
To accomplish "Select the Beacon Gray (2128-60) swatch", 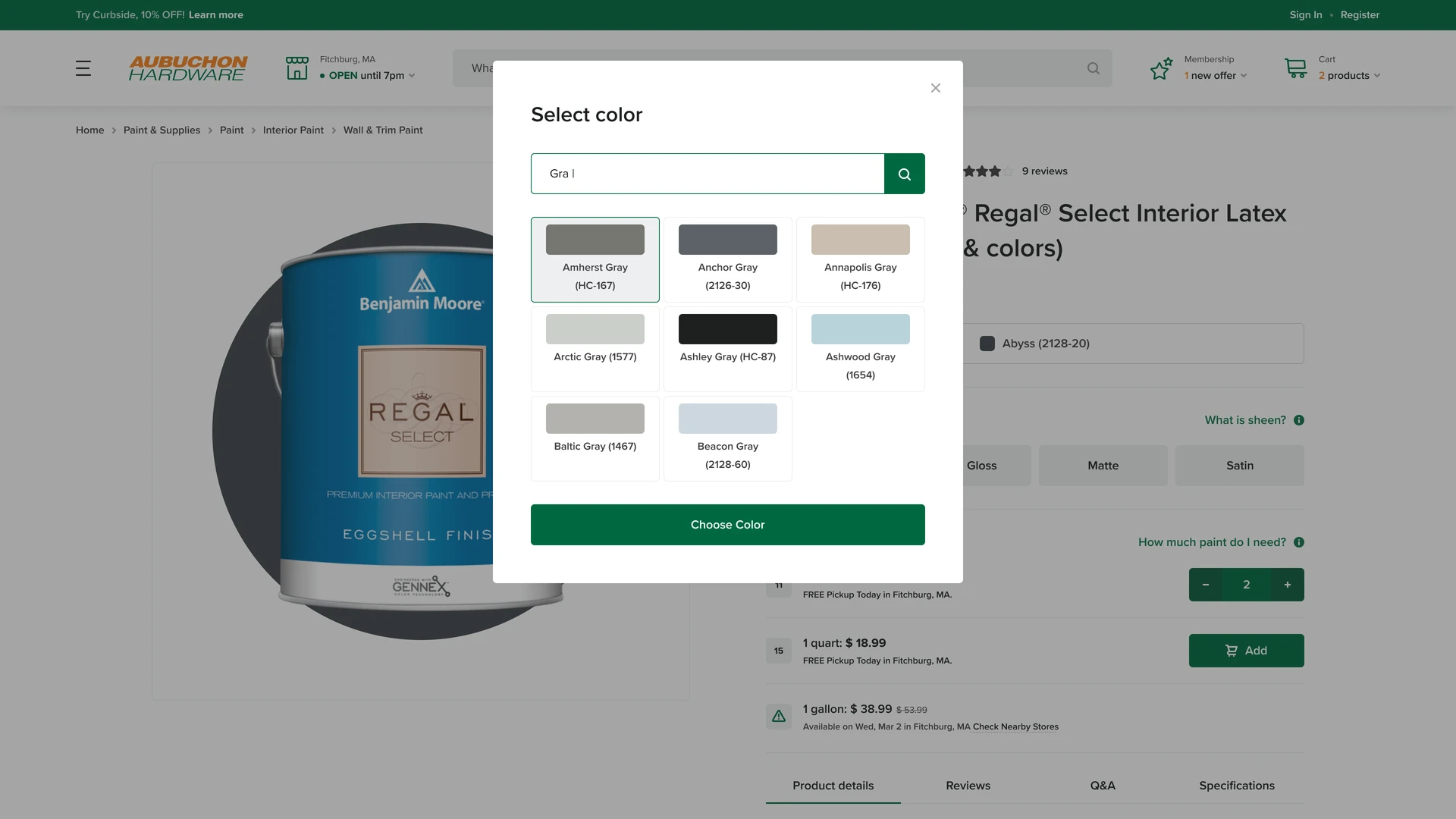I will click(728, 438).
